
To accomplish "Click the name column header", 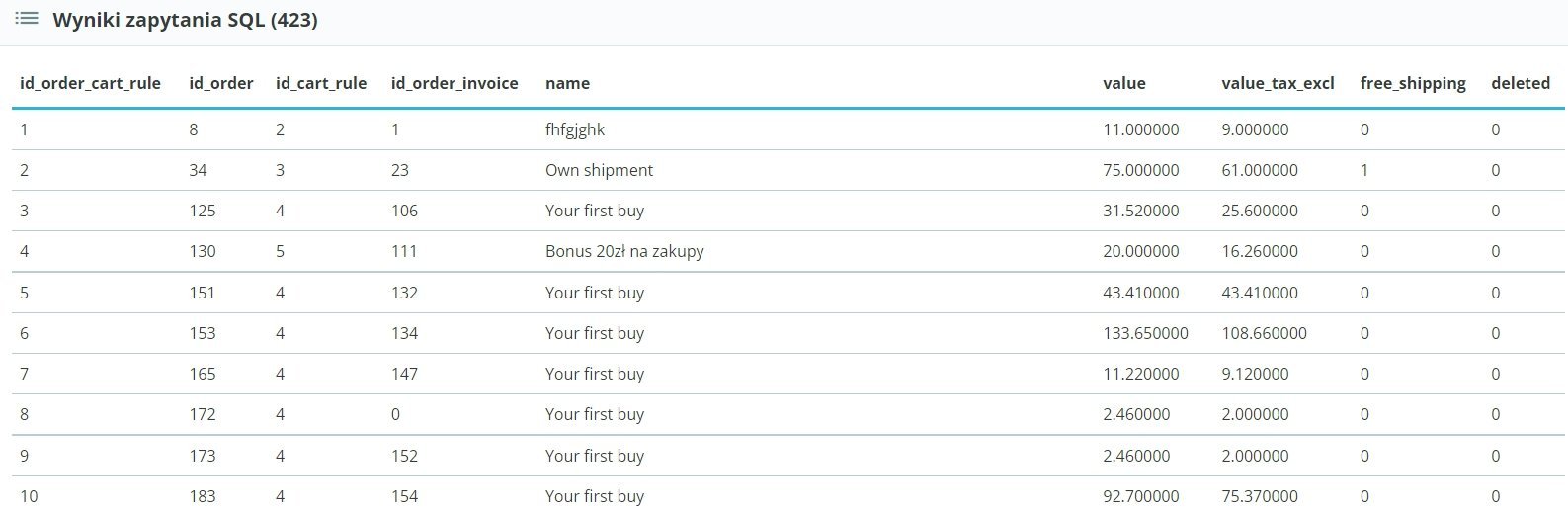I will tap(567, 83).
